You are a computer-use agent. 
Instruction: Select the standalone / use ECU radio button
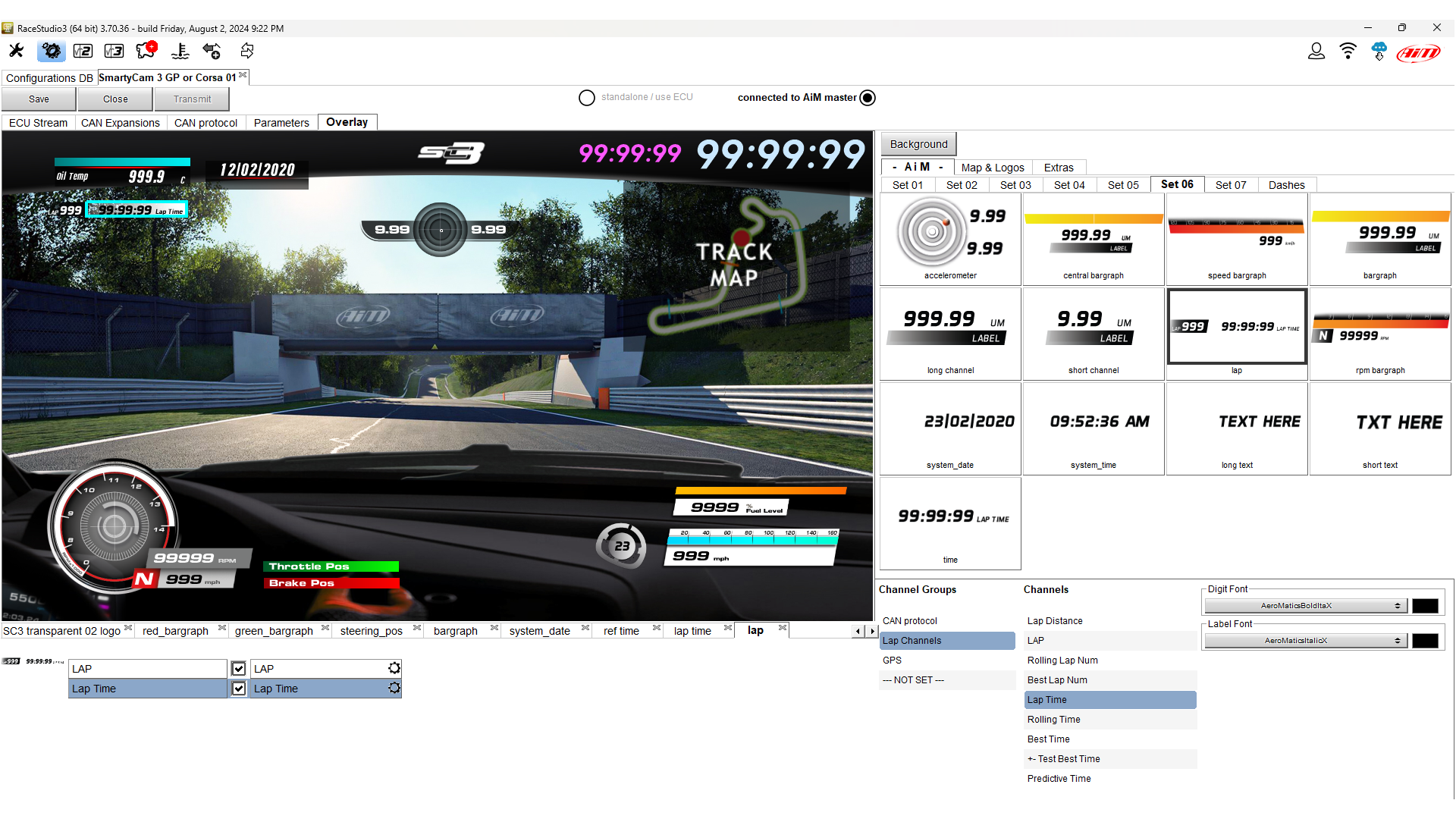586,97
